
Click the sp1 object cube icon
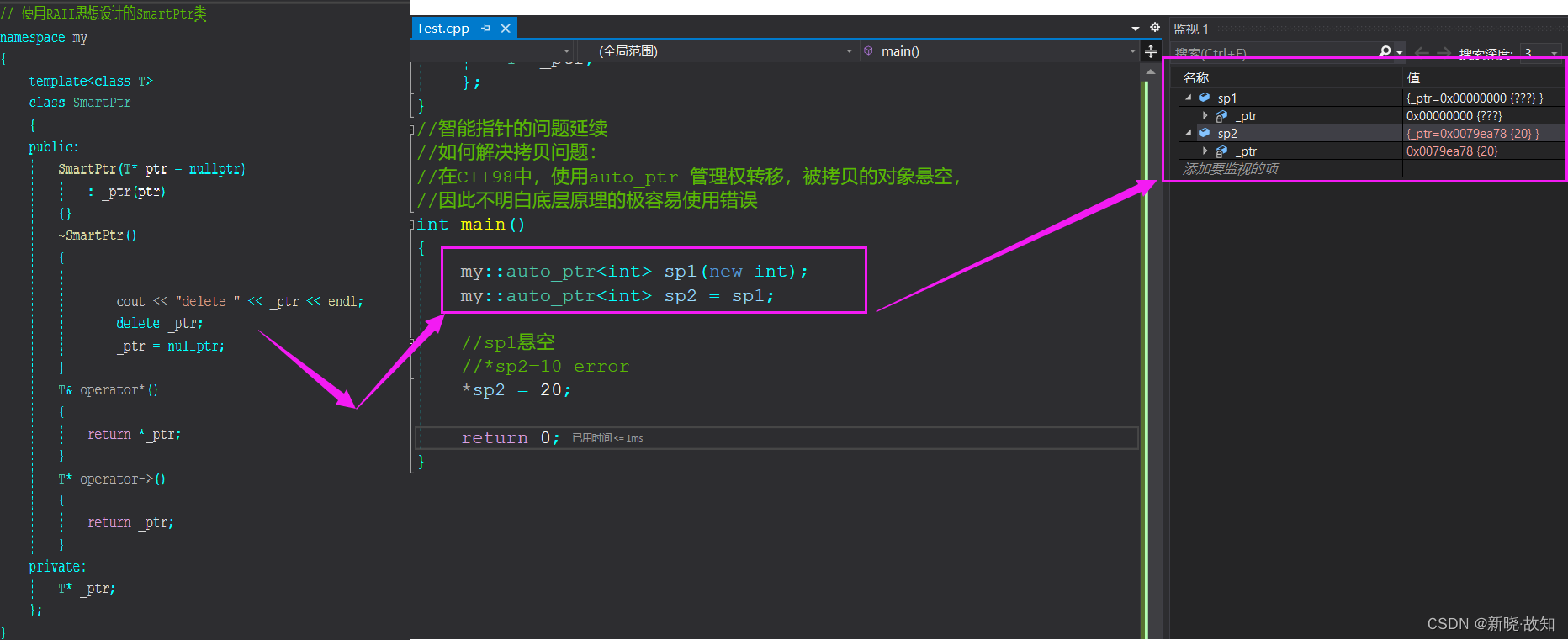1204,98
